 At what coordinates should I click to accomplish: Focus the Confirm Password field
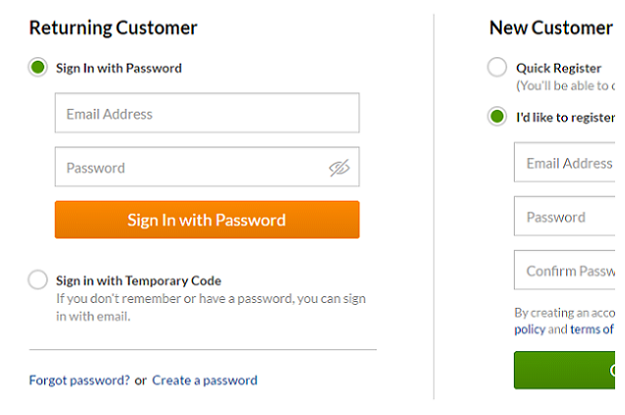(x=564, y=270)
